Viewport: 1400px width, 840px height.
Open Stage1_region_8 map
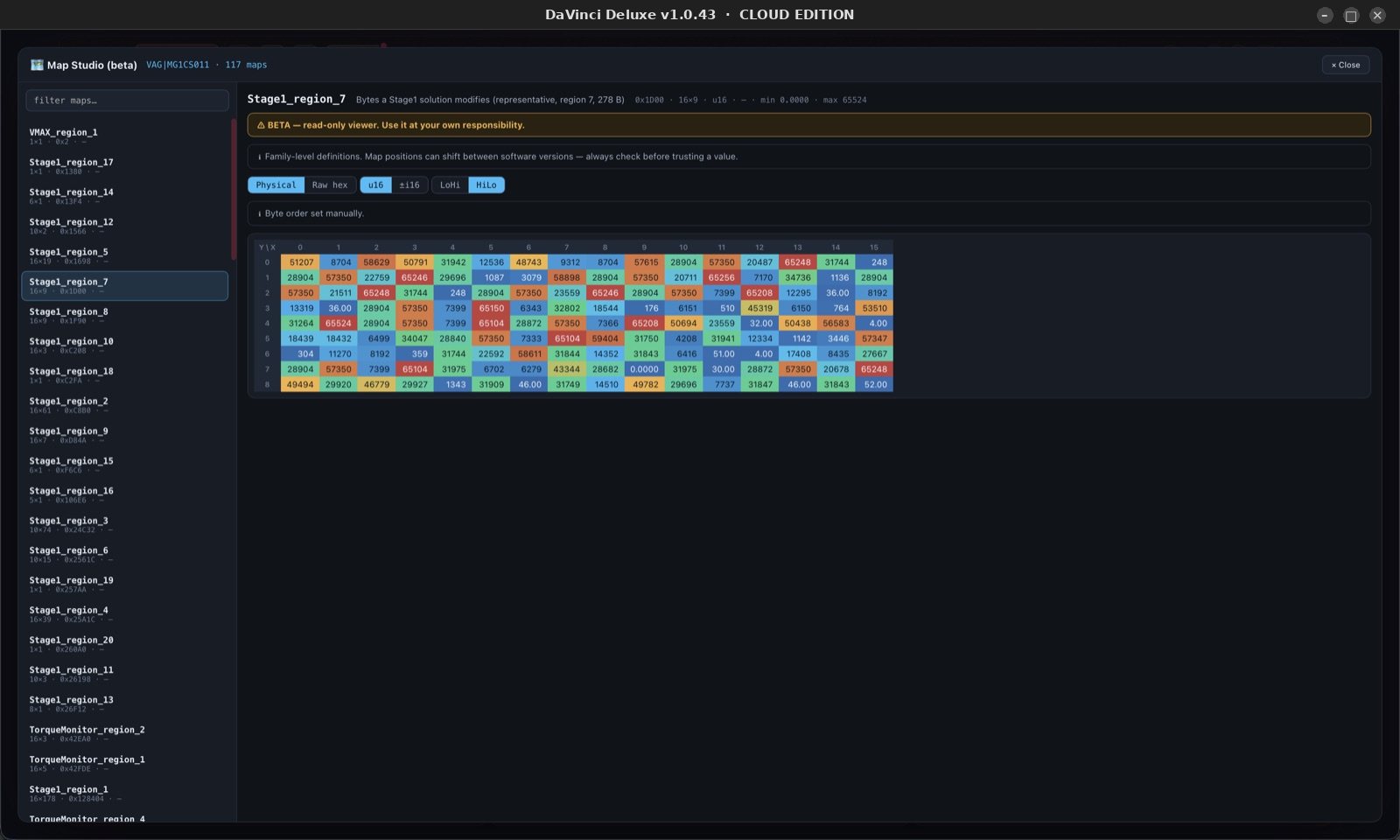point(125,315)
